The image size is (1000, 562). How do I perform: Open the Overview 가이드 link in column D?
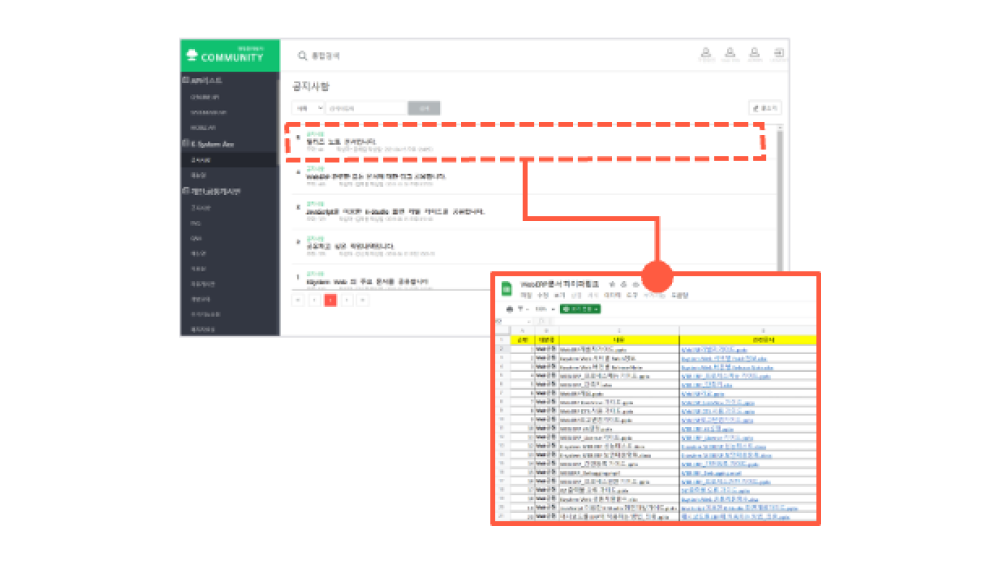point(717,403)
